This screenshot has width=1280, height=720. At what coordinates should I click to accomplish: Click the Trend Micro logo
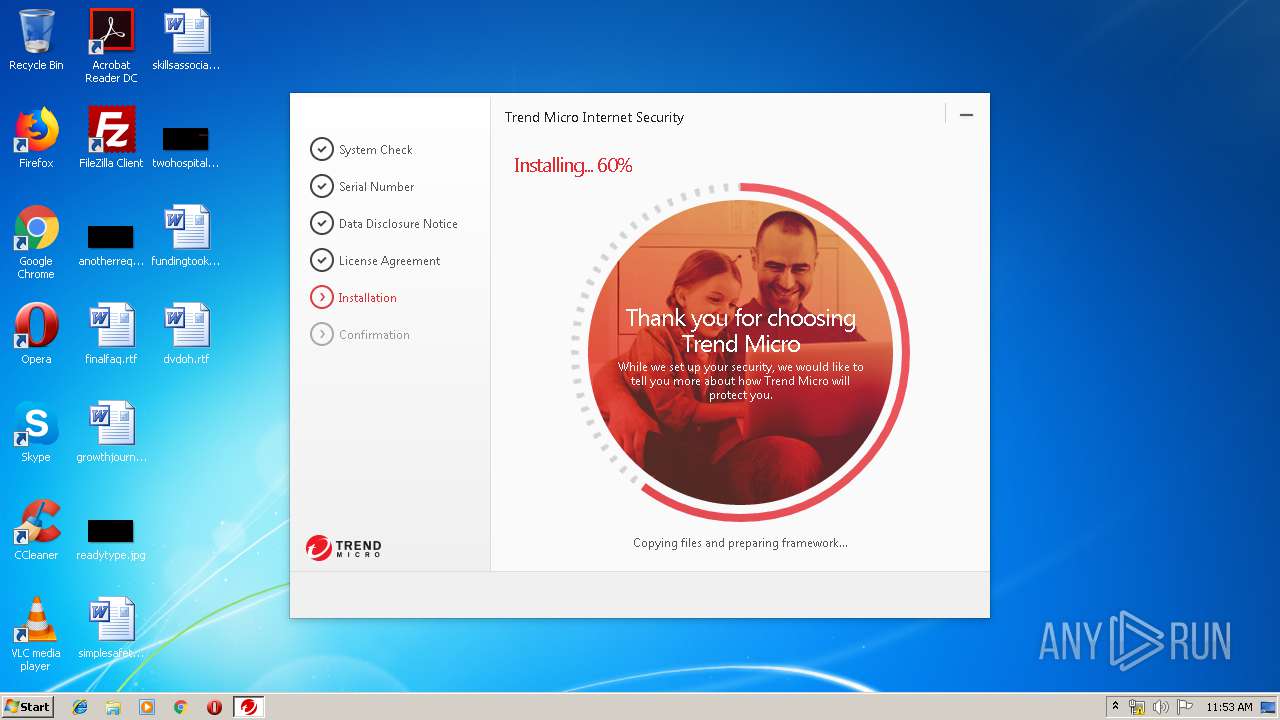pos(344,548)
